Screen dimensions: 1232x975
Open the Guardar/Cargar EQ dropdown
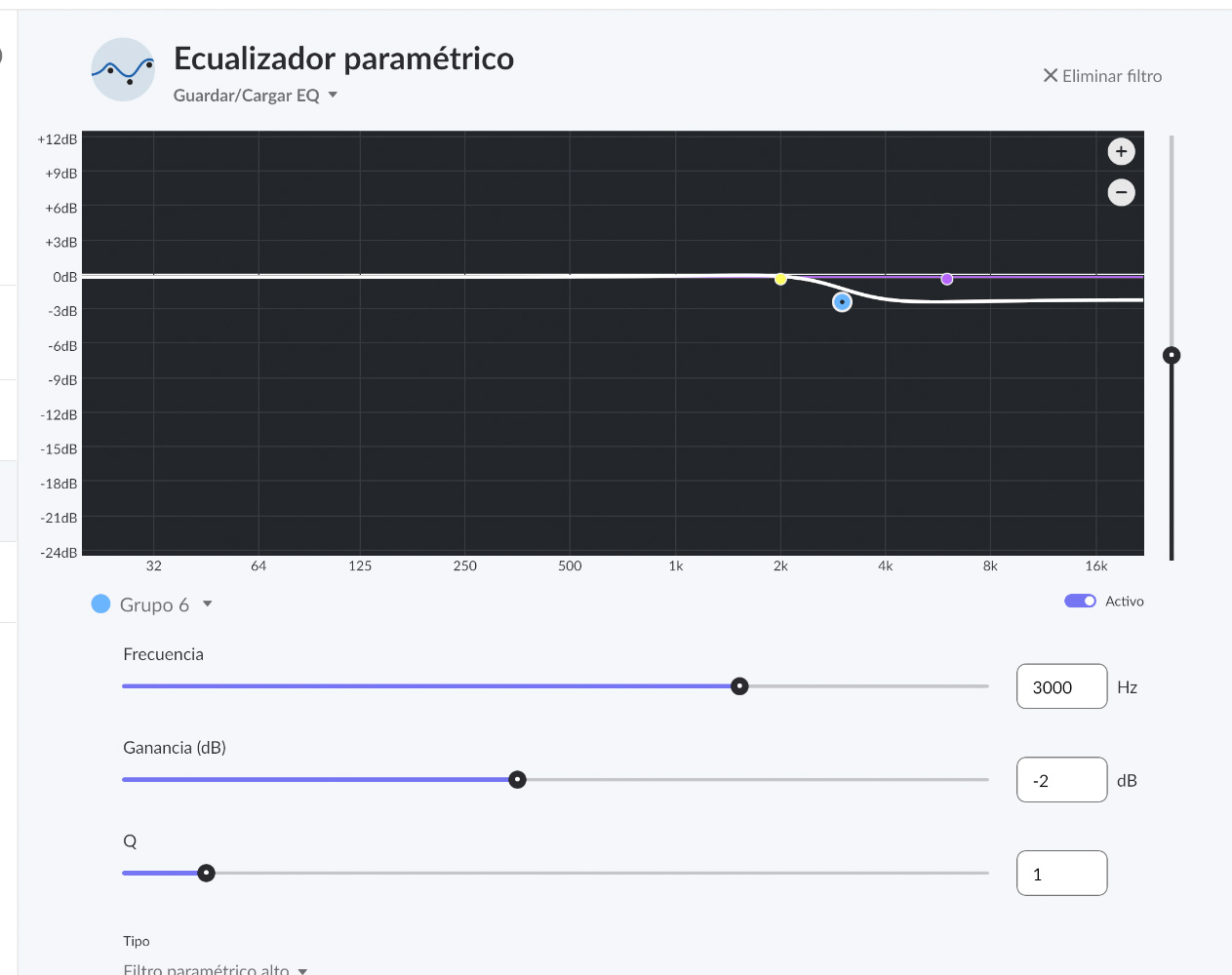(x=256, y=95)
